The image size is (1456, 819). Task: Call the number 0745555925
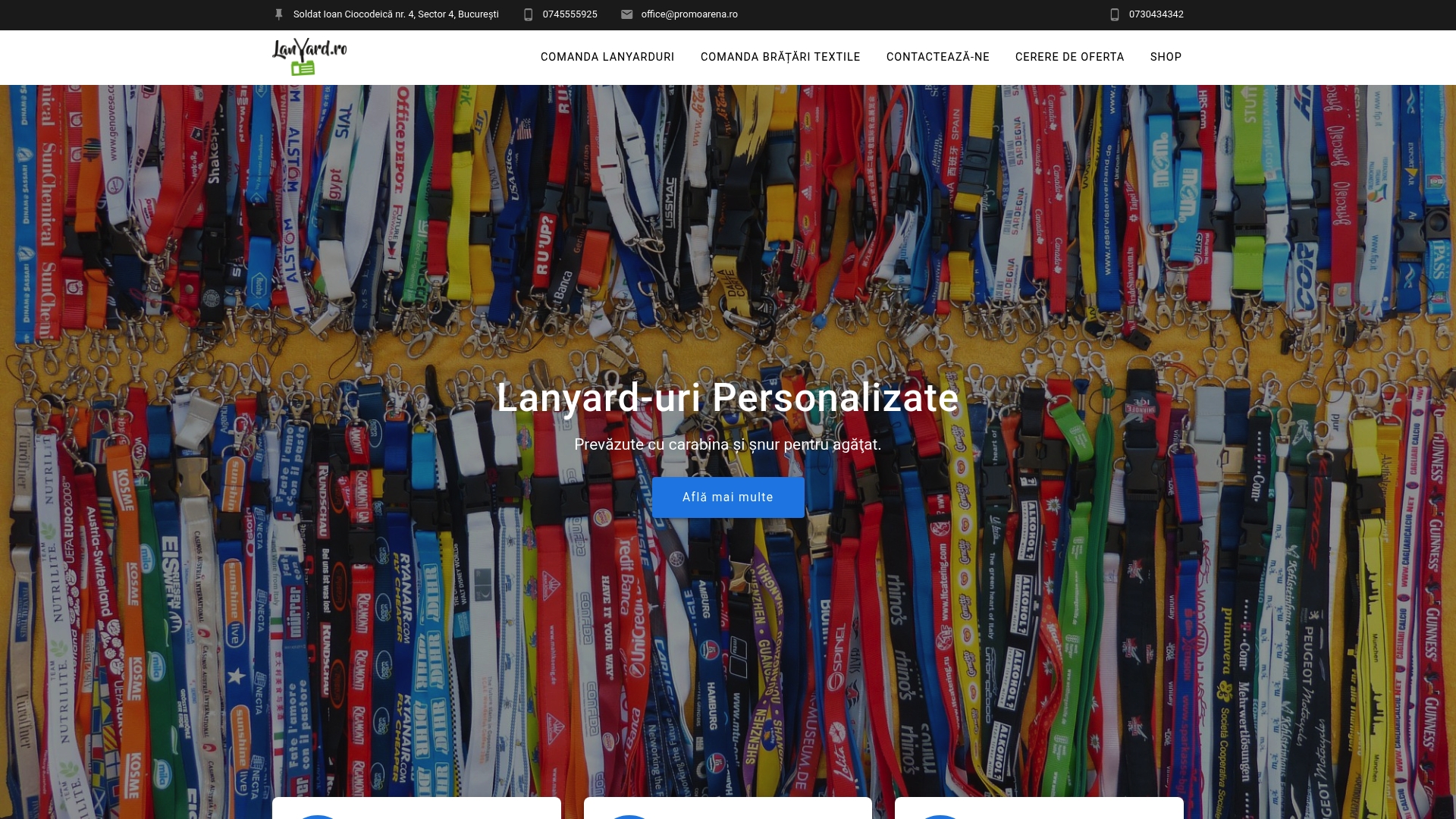point(569,14)
